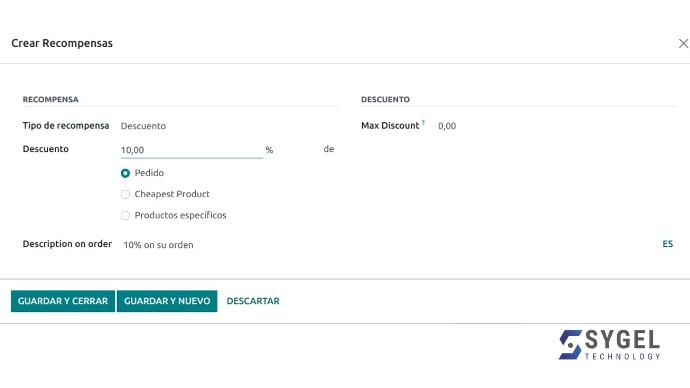The image size is (690, 388).
Task: Close the Crear Recompensas dialog
Action: [x=683, y=43]
